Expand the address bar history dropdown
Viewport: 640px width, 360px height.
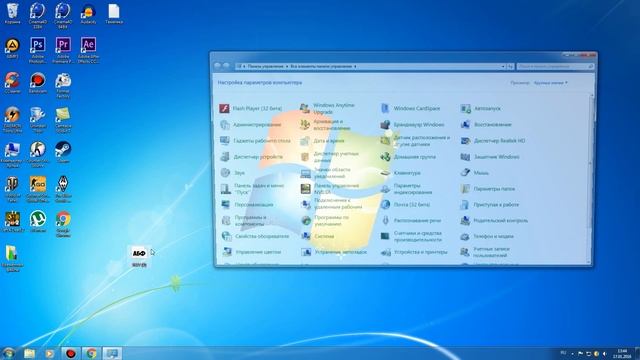pos(503,66)
